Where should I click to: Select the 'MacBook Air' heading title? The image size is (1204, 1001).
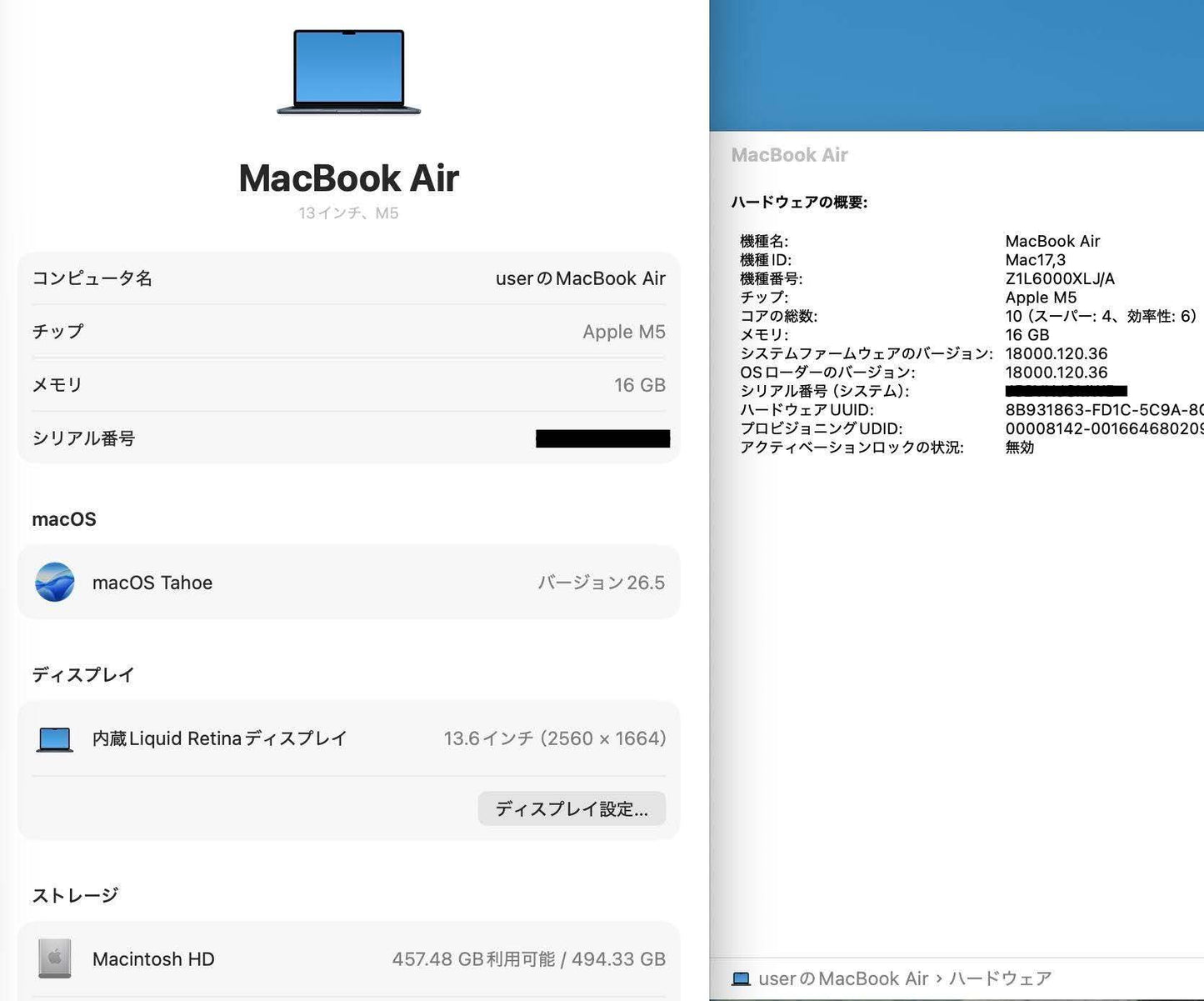tap(349, 178)
